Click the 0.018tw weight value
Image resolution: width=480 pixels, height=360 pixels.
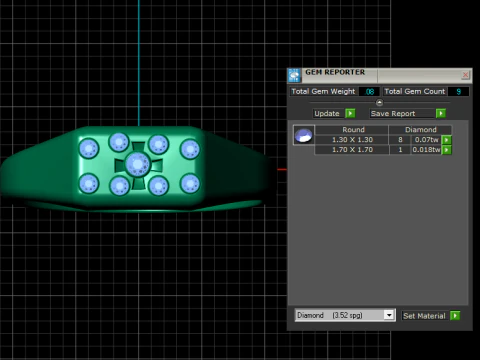click(426, 150)
